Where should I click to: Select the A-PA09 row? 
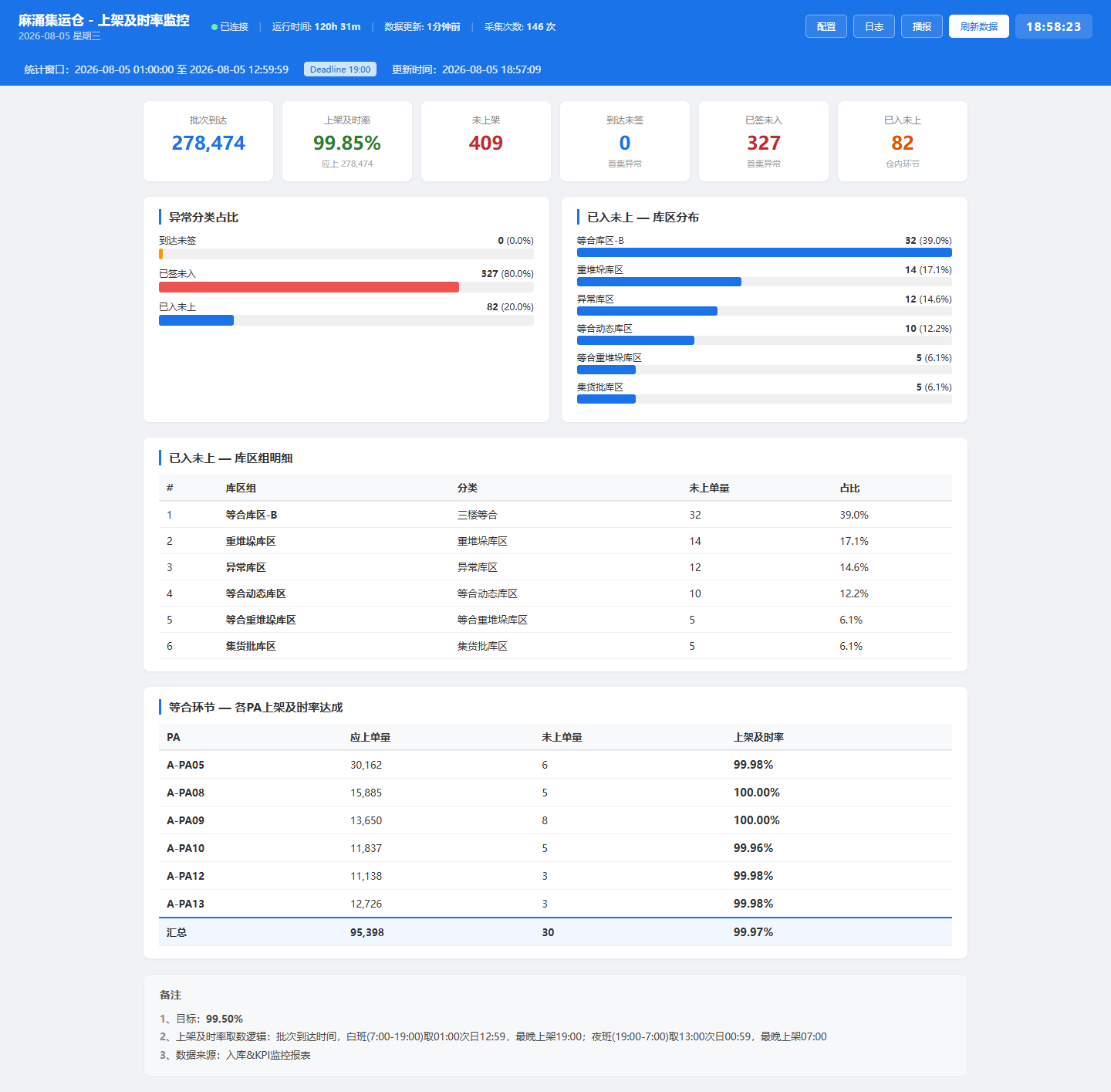(555, 820)
